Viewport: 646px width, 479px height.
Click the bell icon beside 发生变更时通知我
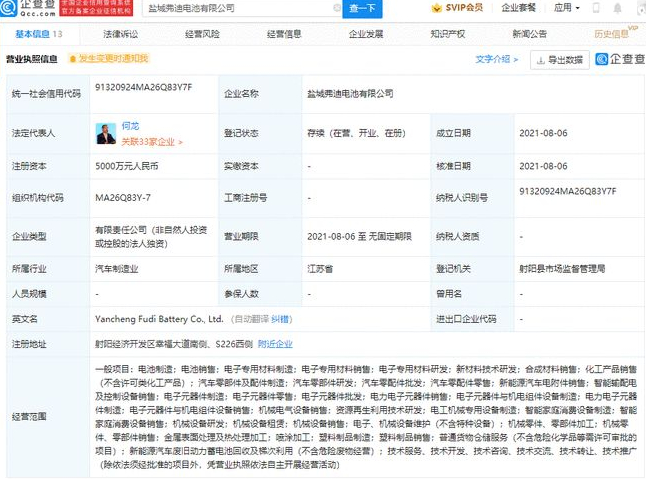[73, 59]
